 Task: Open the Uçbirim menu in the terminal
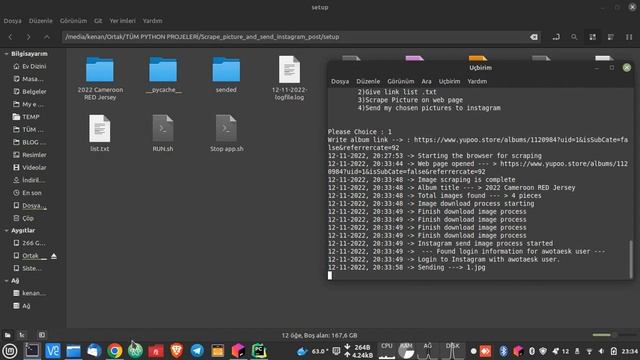[x=449, y=81]
